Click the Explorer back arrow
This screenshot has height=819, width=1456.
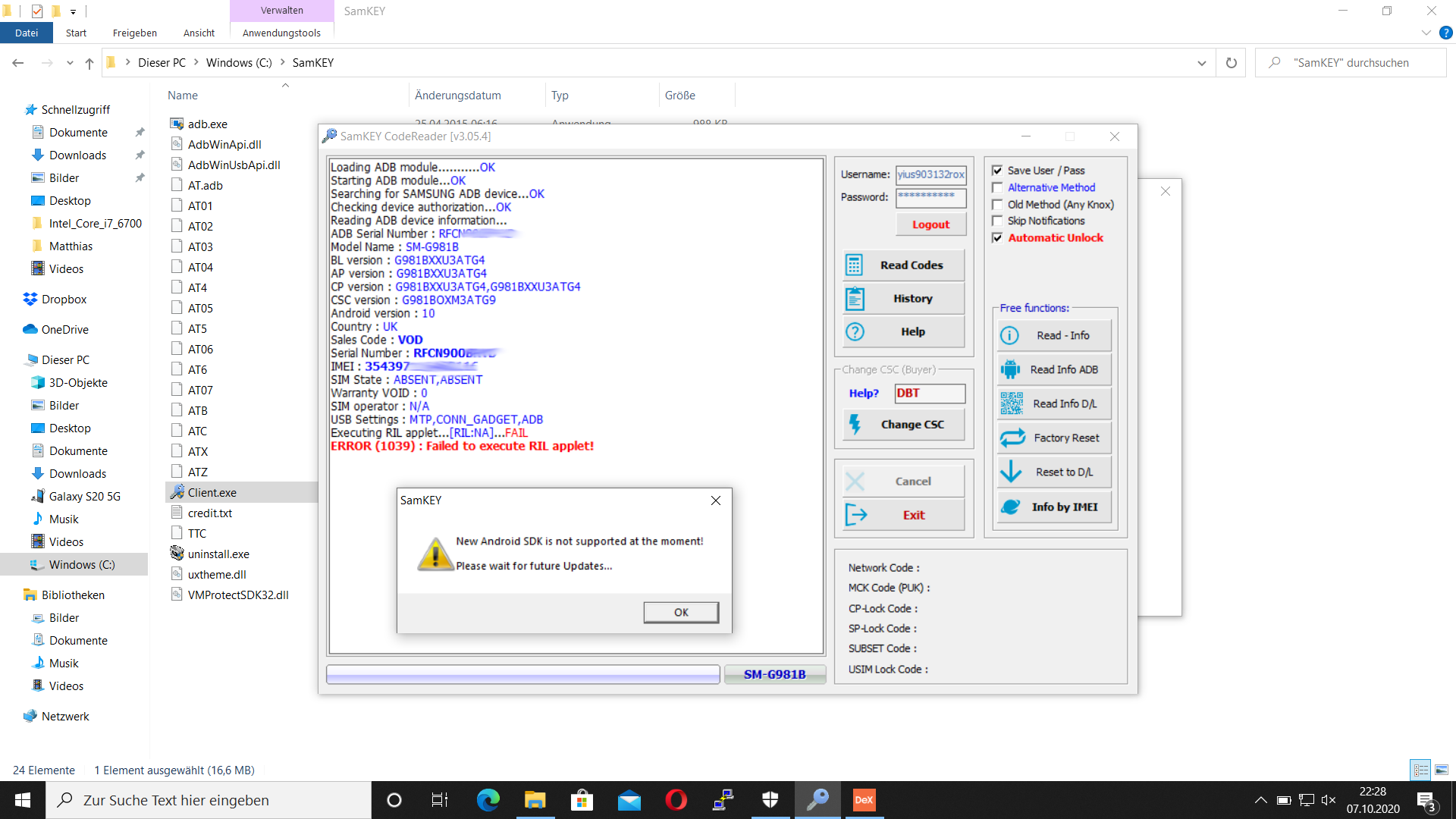(18, 63)
